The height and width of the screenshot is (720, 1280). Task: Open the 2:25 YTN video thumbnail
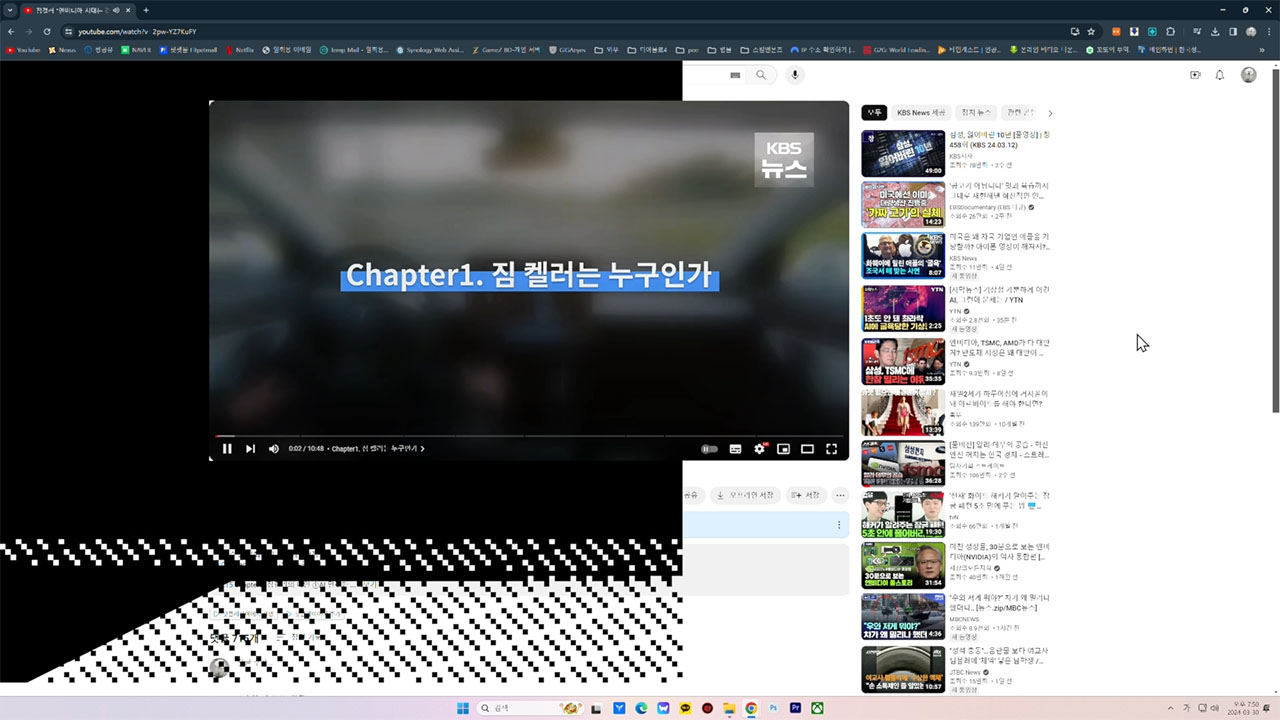(x=903, y=308)
